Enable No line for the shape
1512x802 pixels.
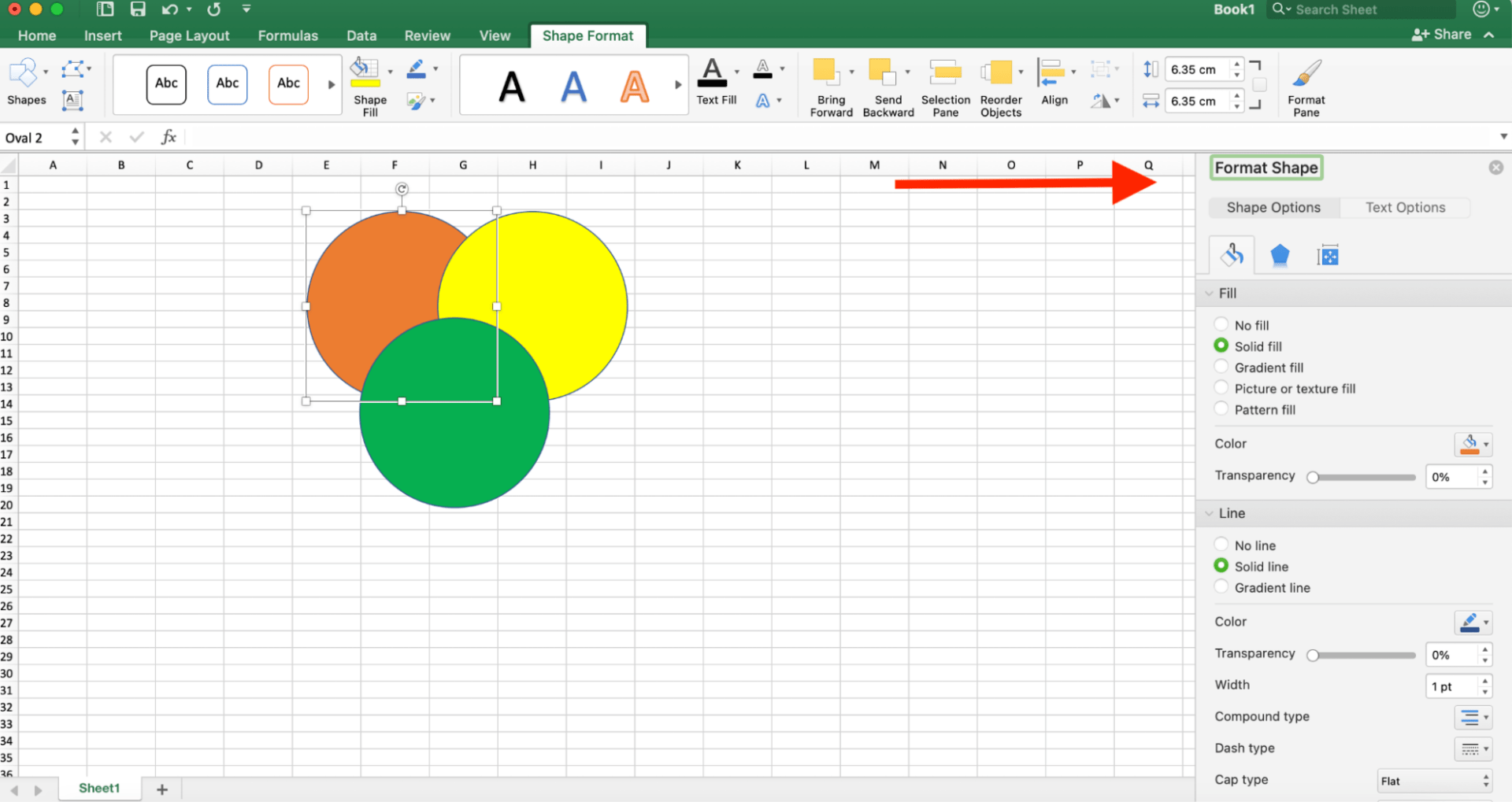1221,544
